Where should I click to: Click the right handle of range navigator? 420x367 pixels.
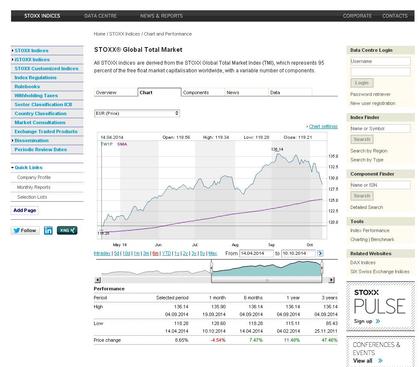(322, 266)
